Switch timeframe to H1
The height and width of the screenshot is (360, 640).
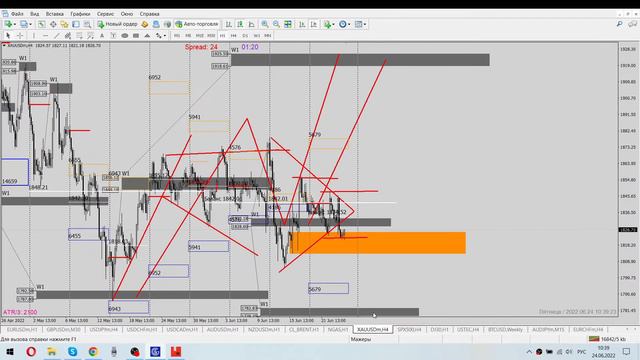click(222, 36)
